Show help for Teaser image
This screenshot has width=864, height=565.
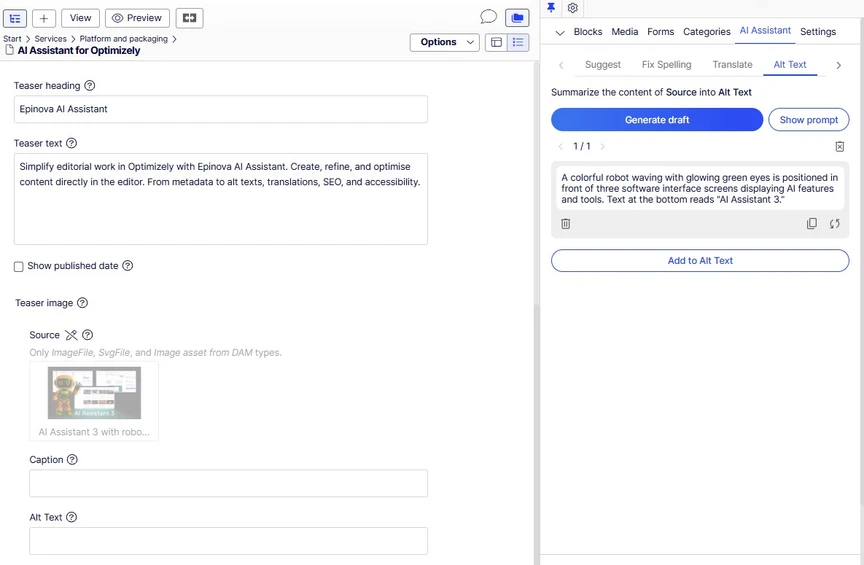[83, 303]
